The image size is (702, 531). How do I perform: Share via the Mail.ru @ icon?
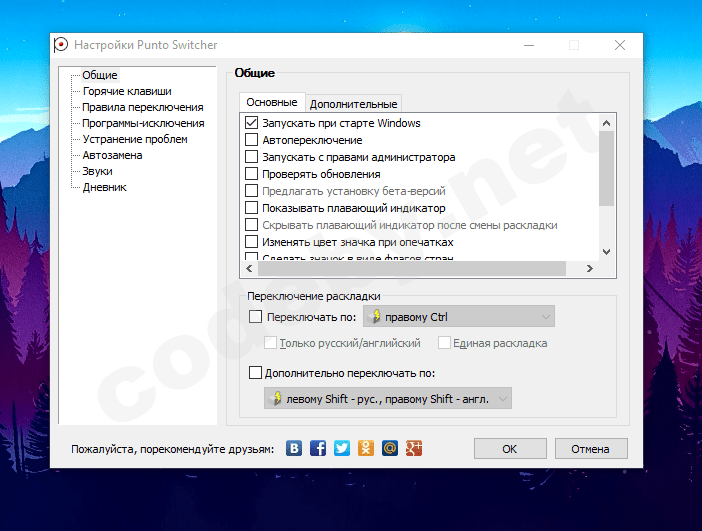[x=390, y=448]
